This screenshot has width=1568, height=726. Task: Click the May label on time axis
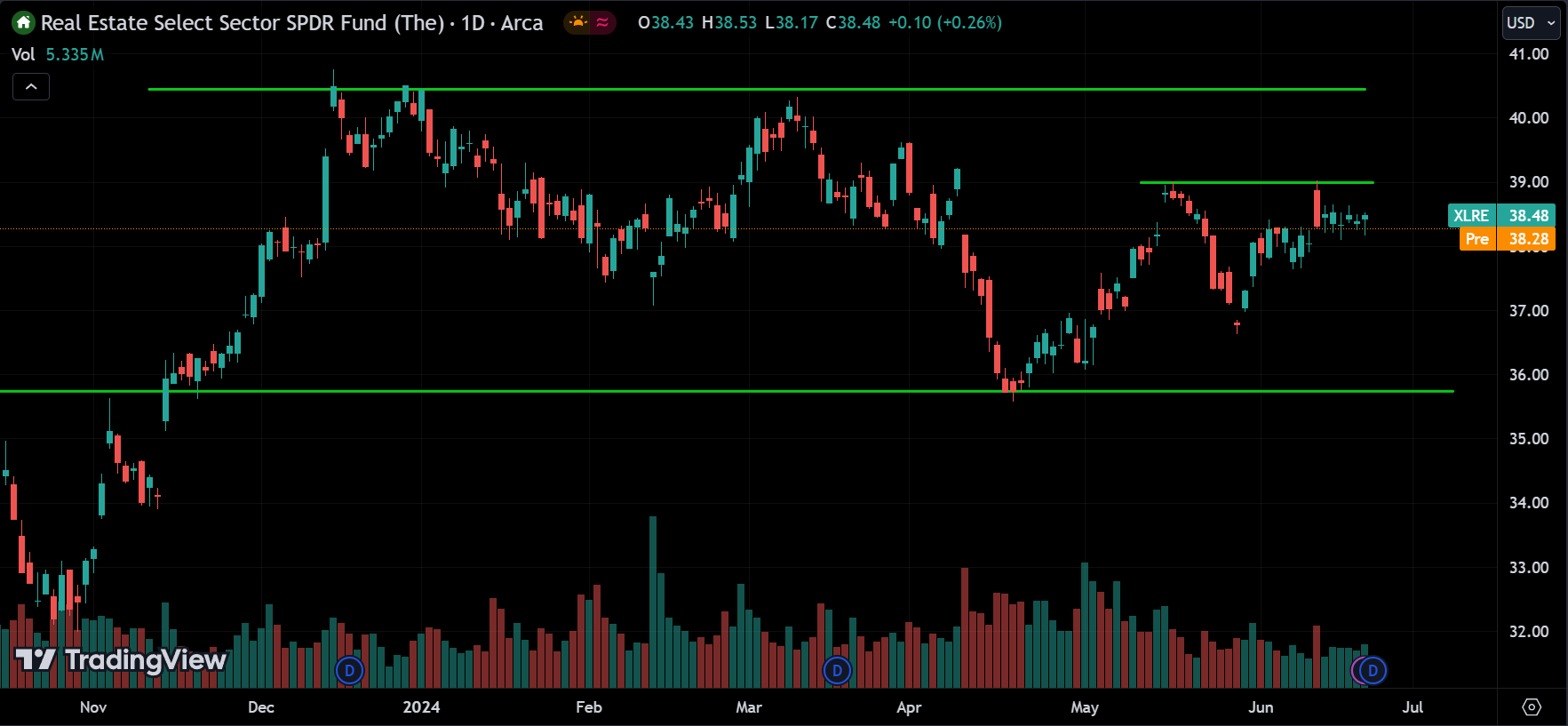point(1085,707)
